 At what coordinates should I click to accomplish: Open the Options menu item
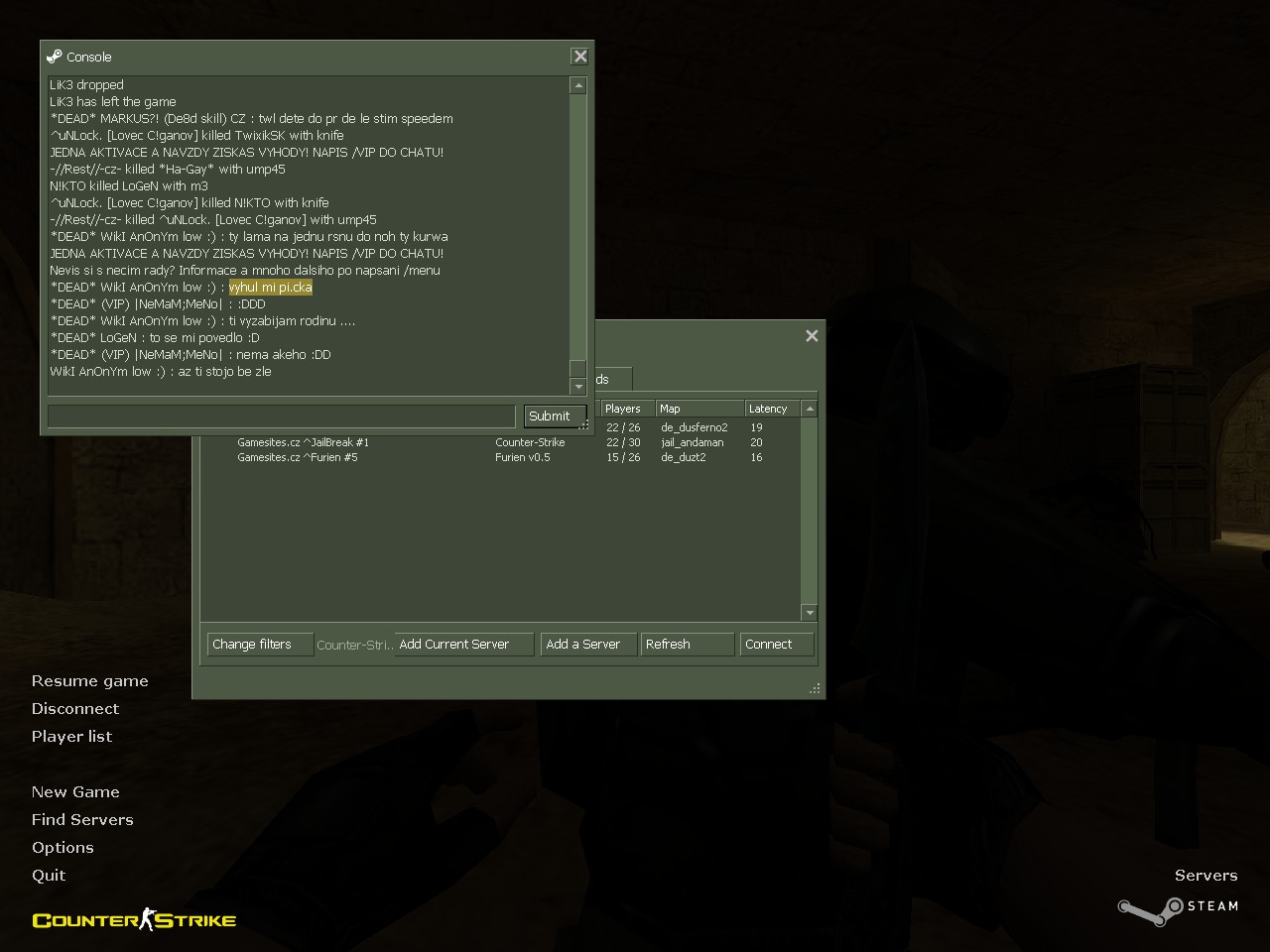click(63, 848)
